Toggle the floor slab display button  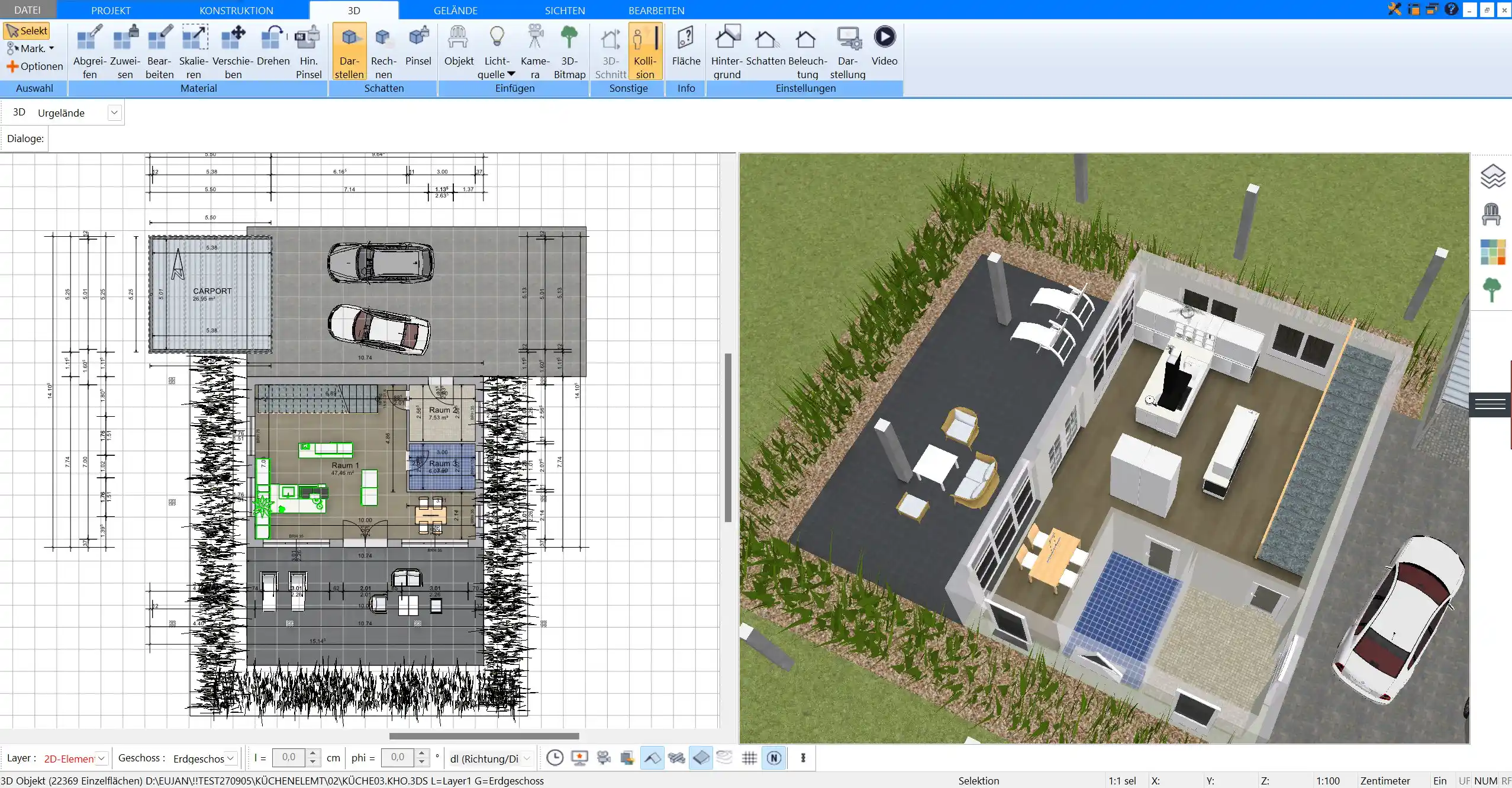coord(701,758)
